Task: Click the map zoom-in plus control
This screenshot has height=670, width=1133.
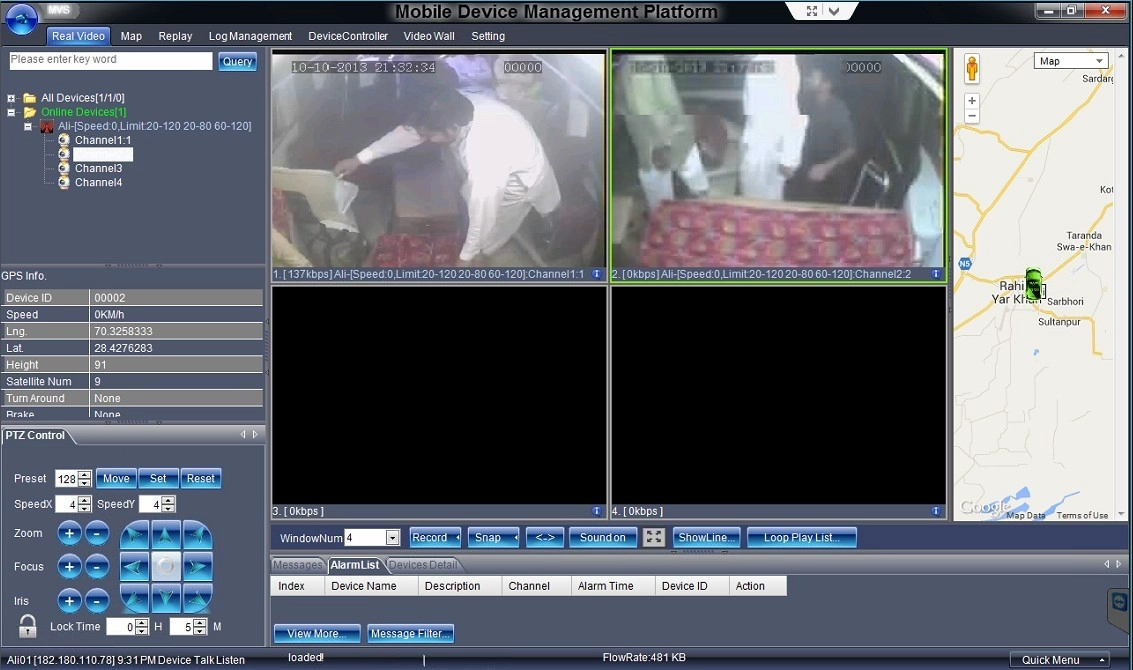Action: 972,100
